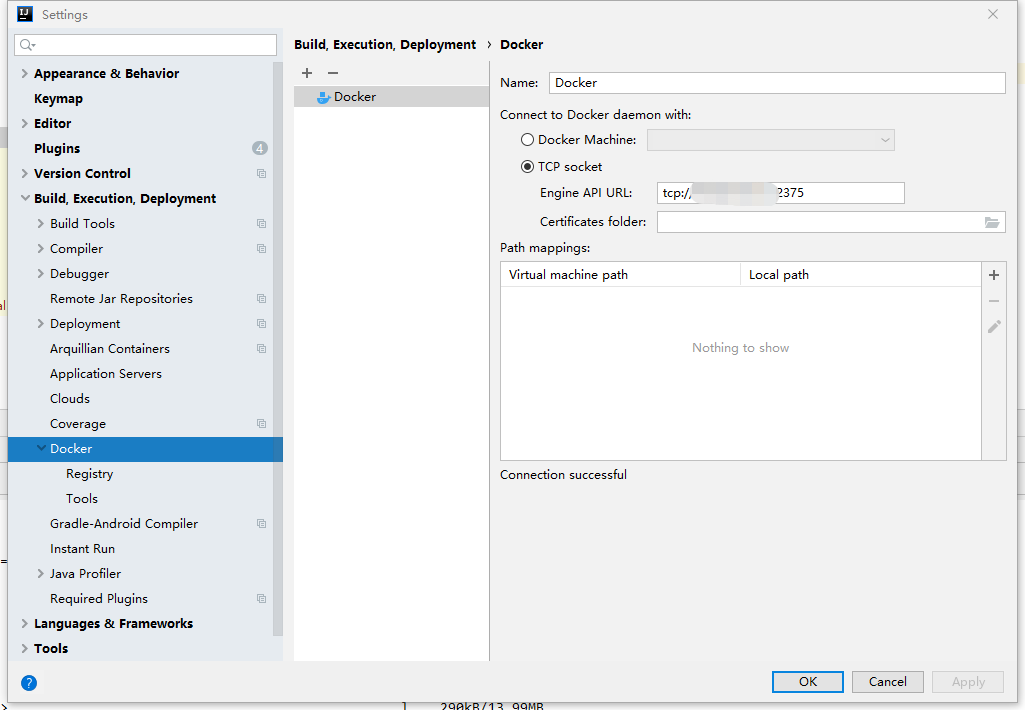Viewport: 1025px width, 710px height.
Task: Open Clouds settings
Action: pyautogui.click(x=70, y=399)
